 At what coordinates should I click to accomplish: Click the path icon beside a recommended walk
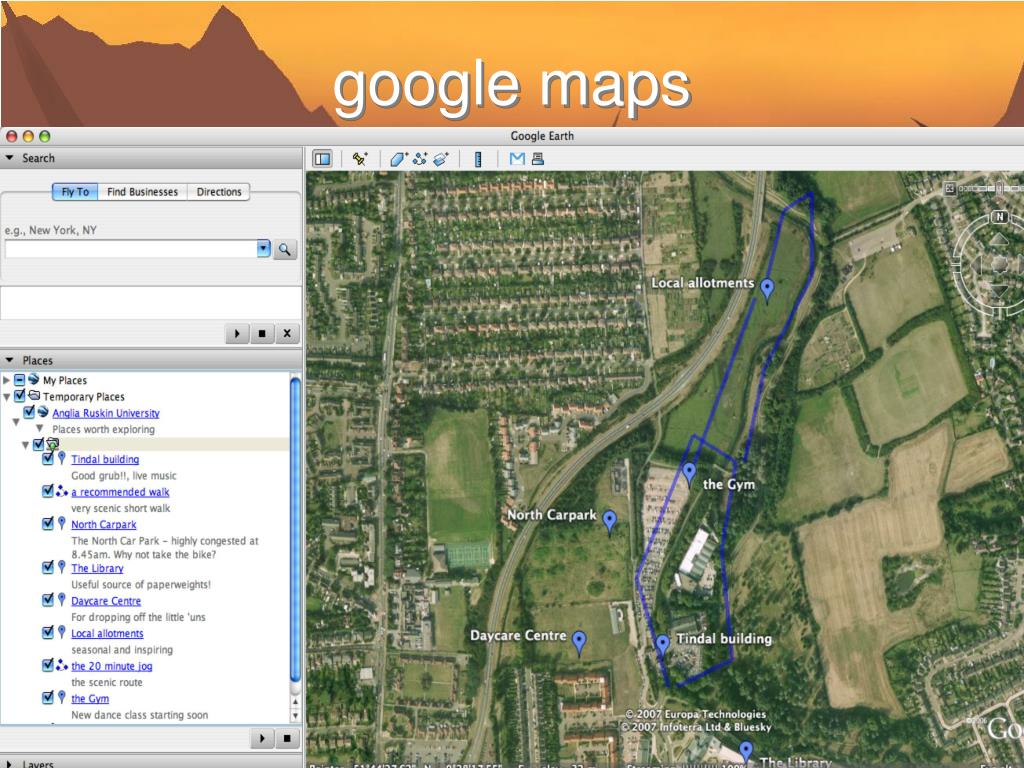click(x=61, y=491)
